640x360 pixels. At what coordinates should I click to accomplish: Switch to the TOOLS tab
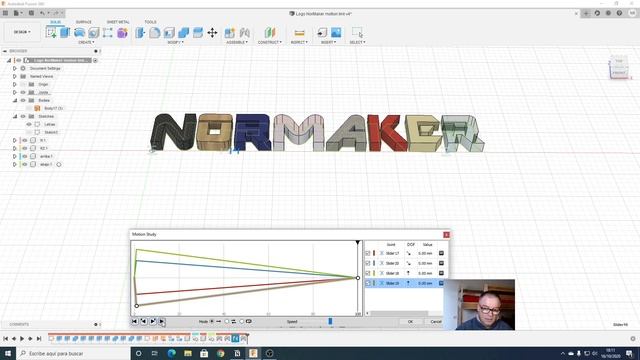click(150, 22)
